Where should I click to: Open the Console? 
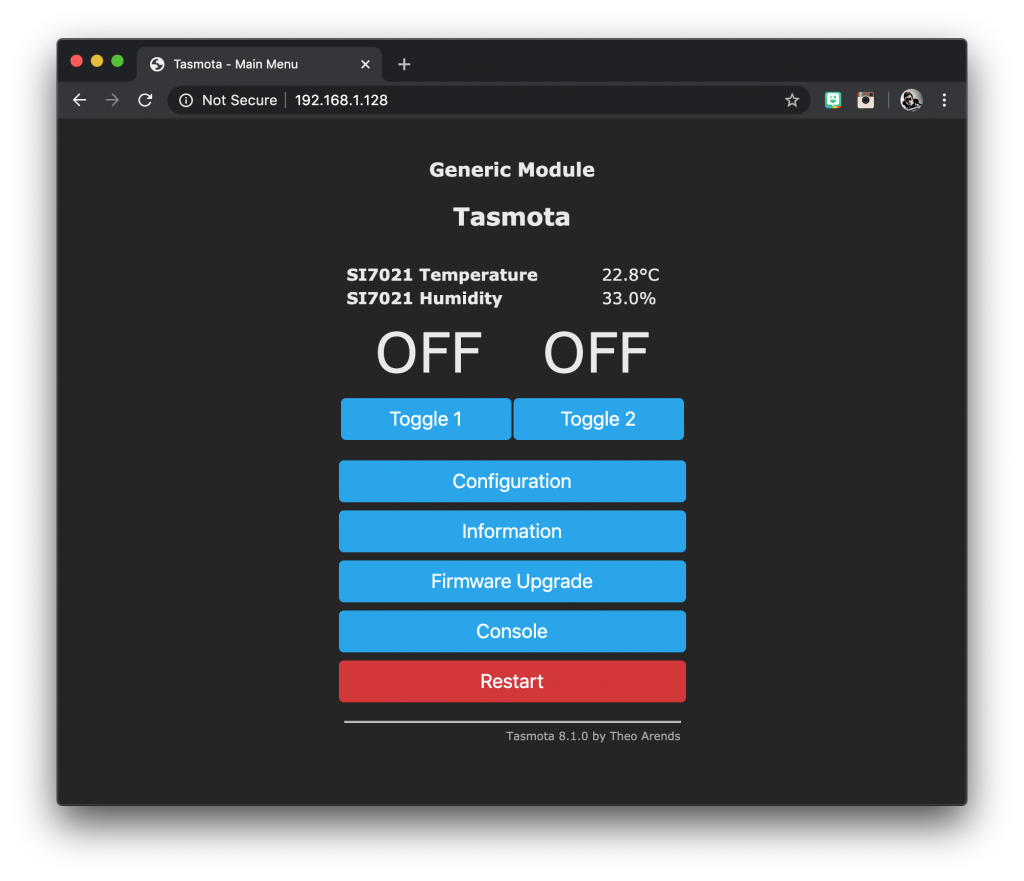(512, 631)
